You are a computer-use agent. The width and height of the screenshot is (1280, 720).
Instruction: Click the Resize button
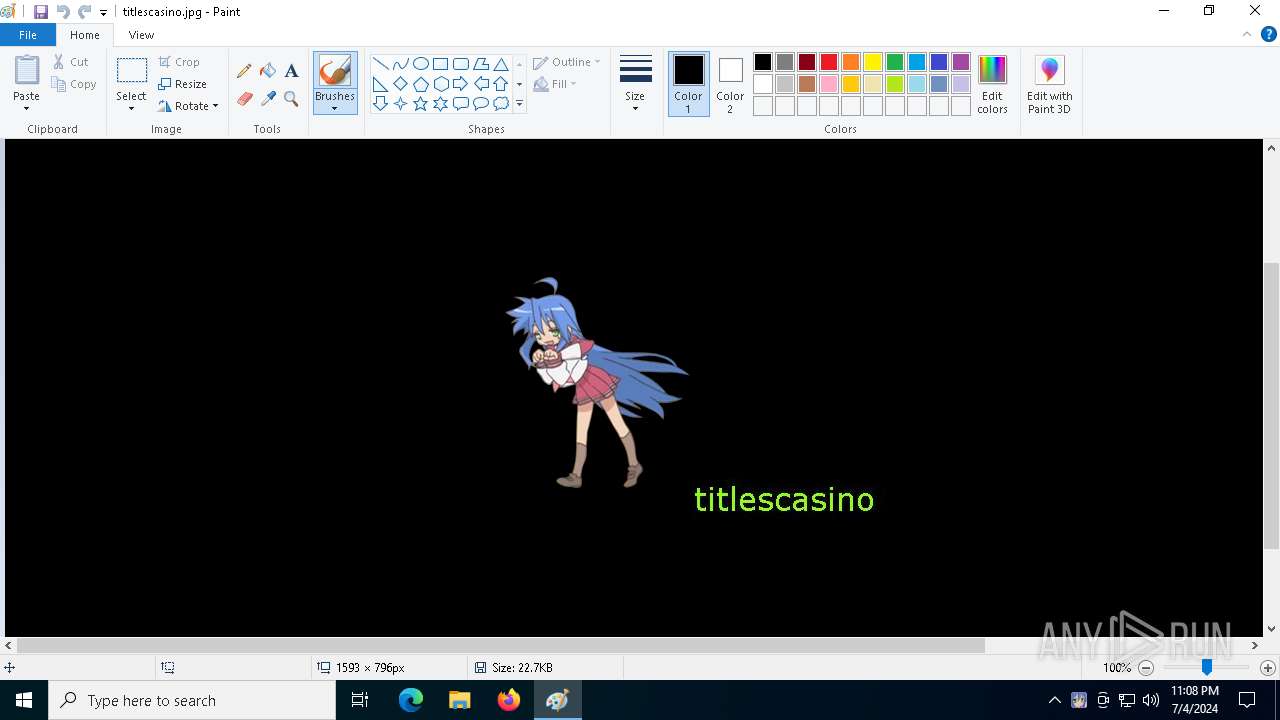coord(182,84)
